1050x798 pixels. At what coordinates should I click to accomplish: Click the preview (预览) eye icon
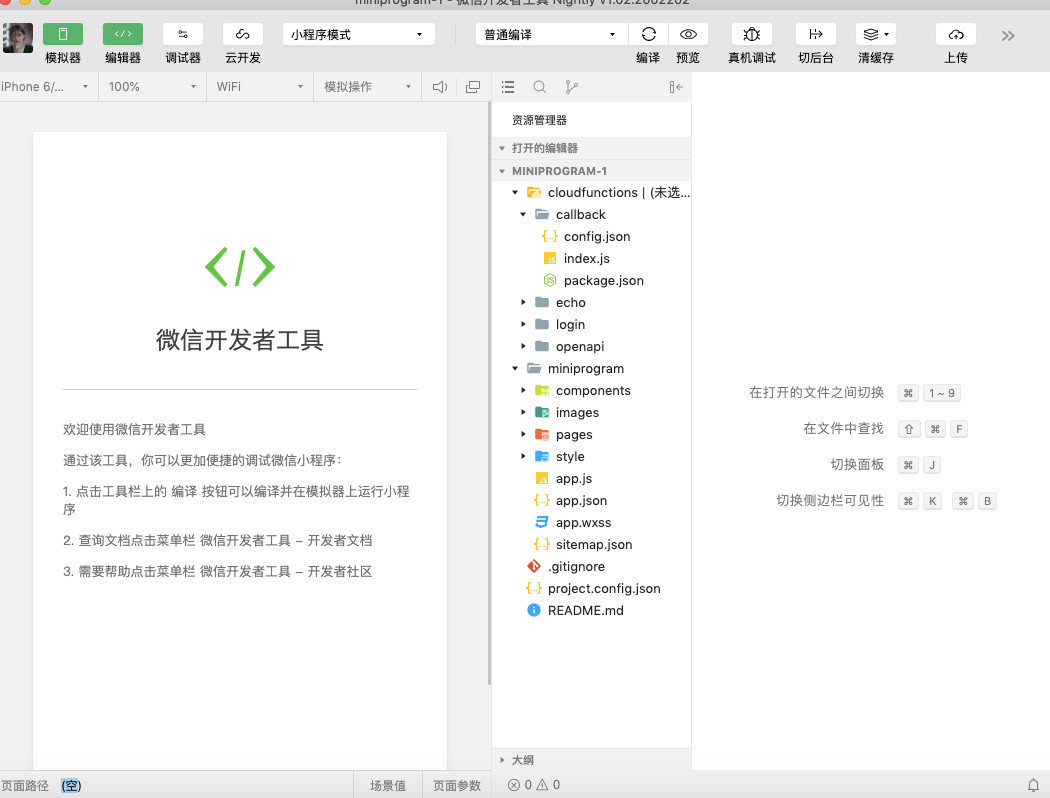coord(688,34)
